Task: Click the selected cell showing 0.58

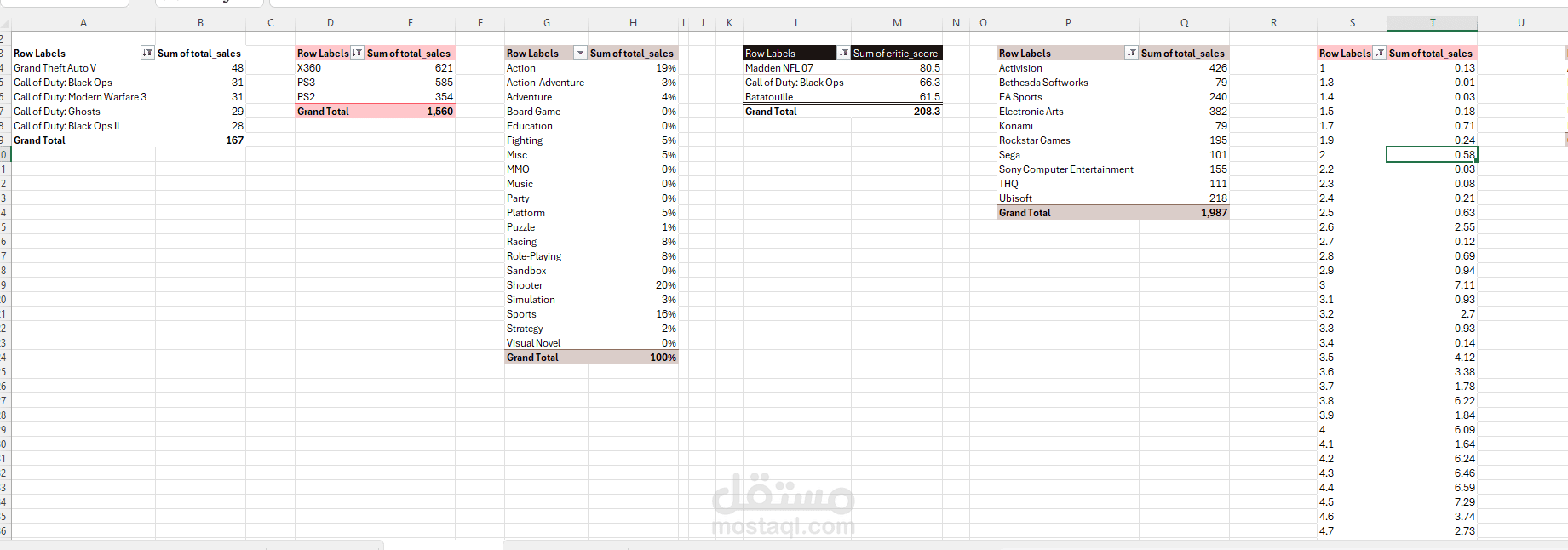Action: [1433, 155]
